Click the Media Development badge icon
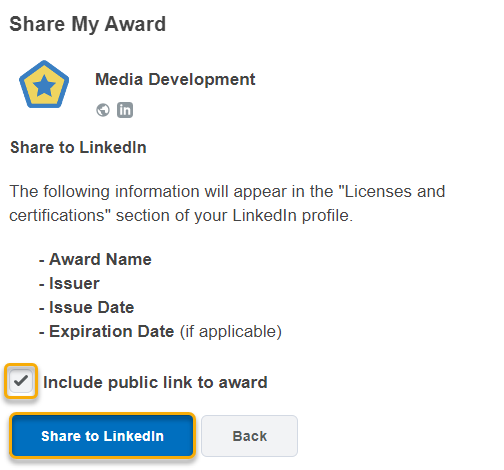 tap(44, 84)
